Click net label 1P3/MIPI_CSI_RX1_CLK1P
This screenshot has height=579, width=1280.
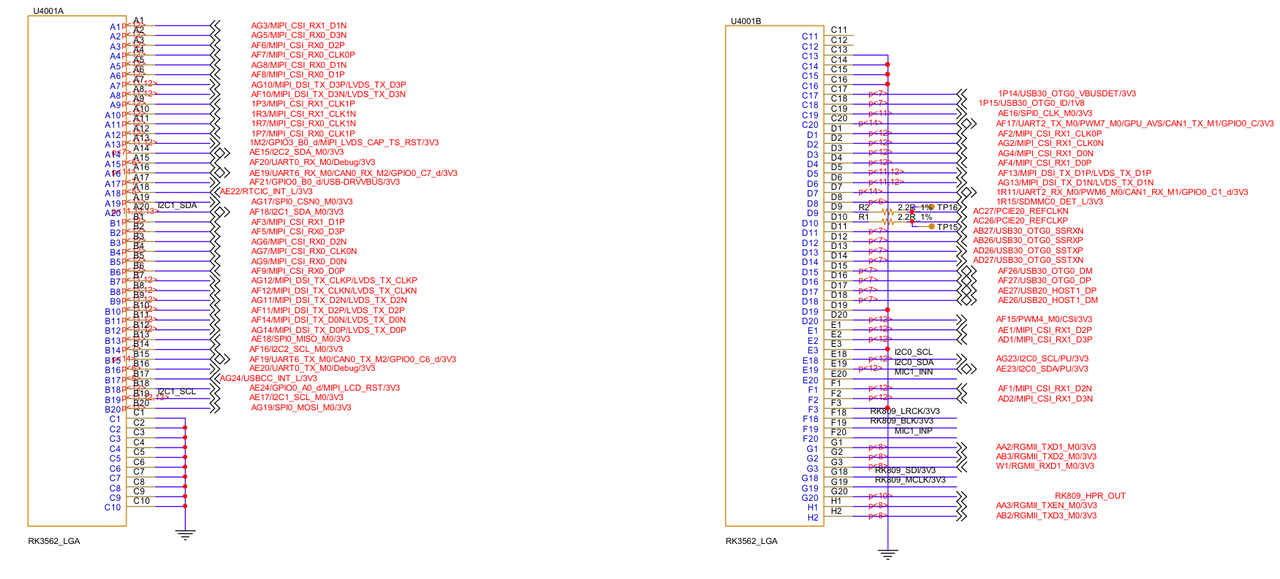pyautogui.click(x=302, y=104)
